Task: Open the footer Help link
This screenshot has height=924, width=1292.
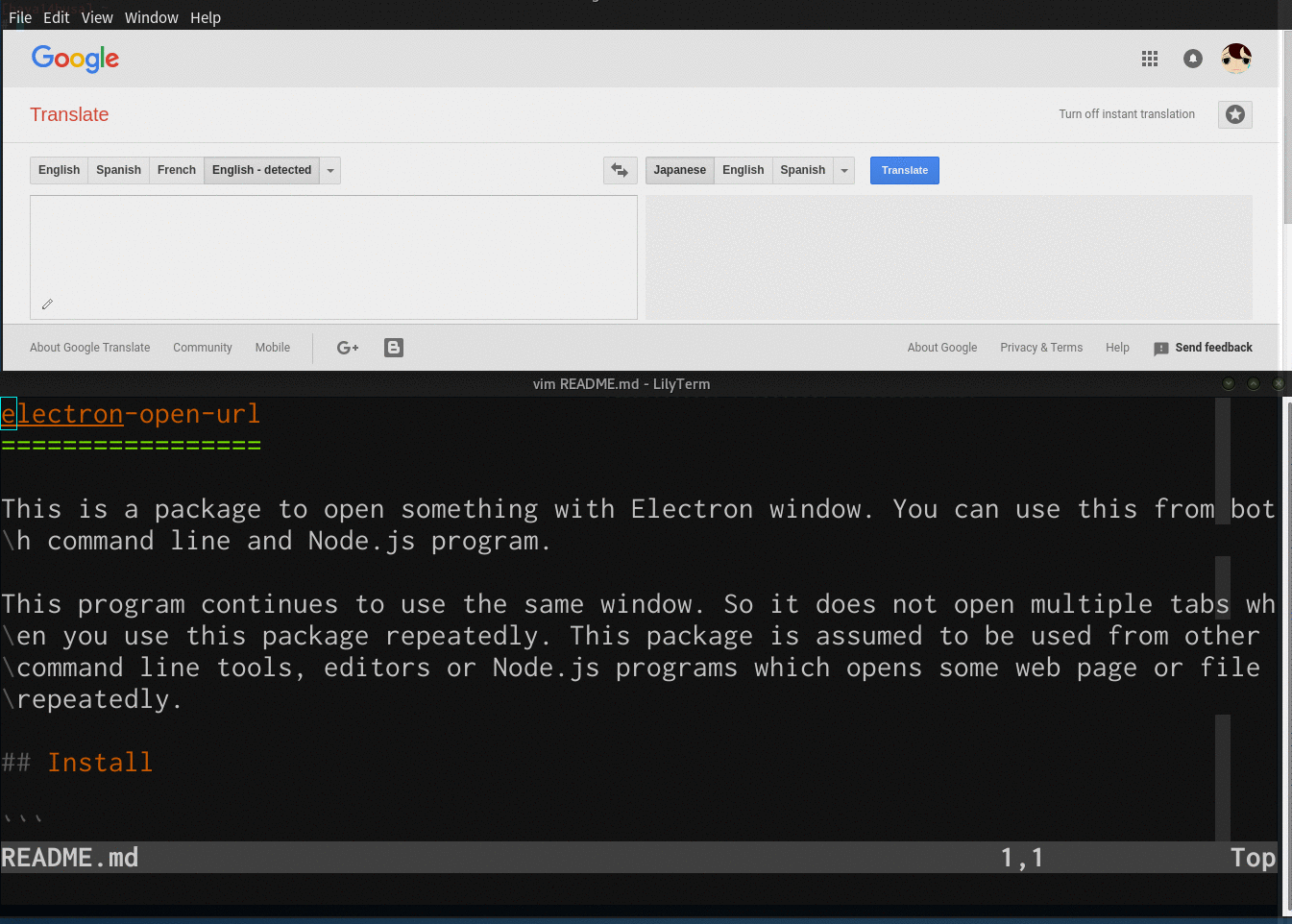Action: (x=1117, y=348)
